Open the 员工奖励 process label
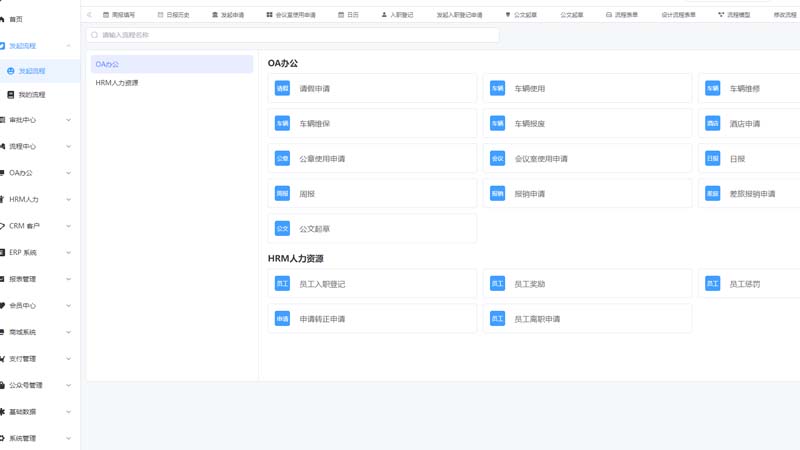The image size is (800, 450). click(x=530, y=284)
